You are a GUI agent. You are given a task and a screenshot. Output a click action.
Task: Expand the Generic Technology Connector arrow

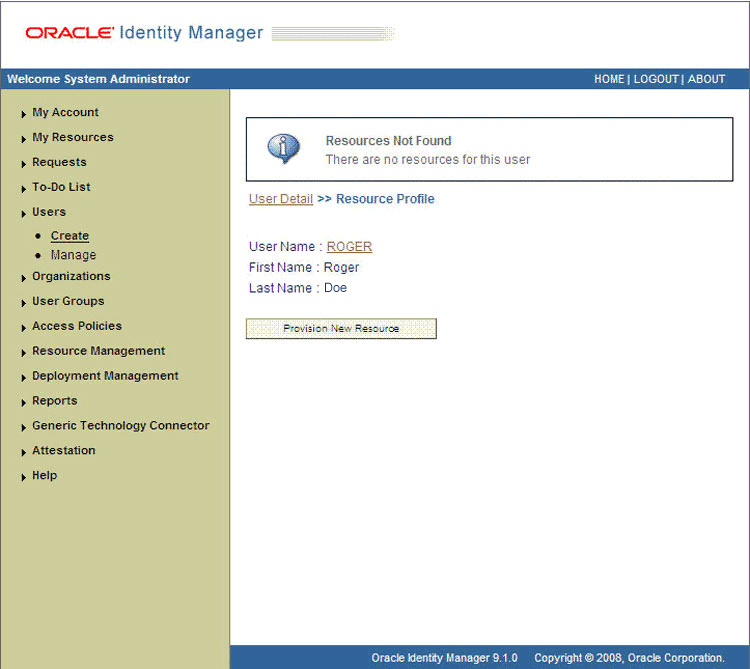[23, 427]
